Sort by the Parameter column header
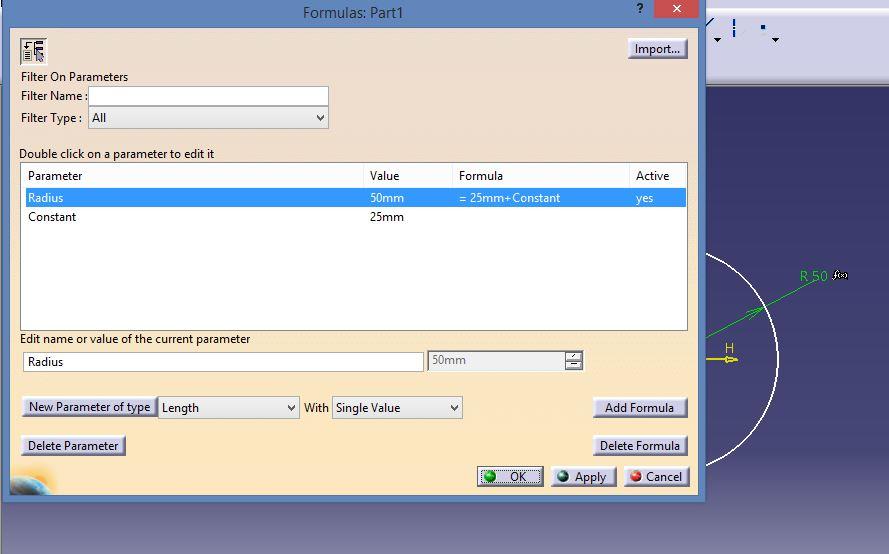 [x=193, y=176]
